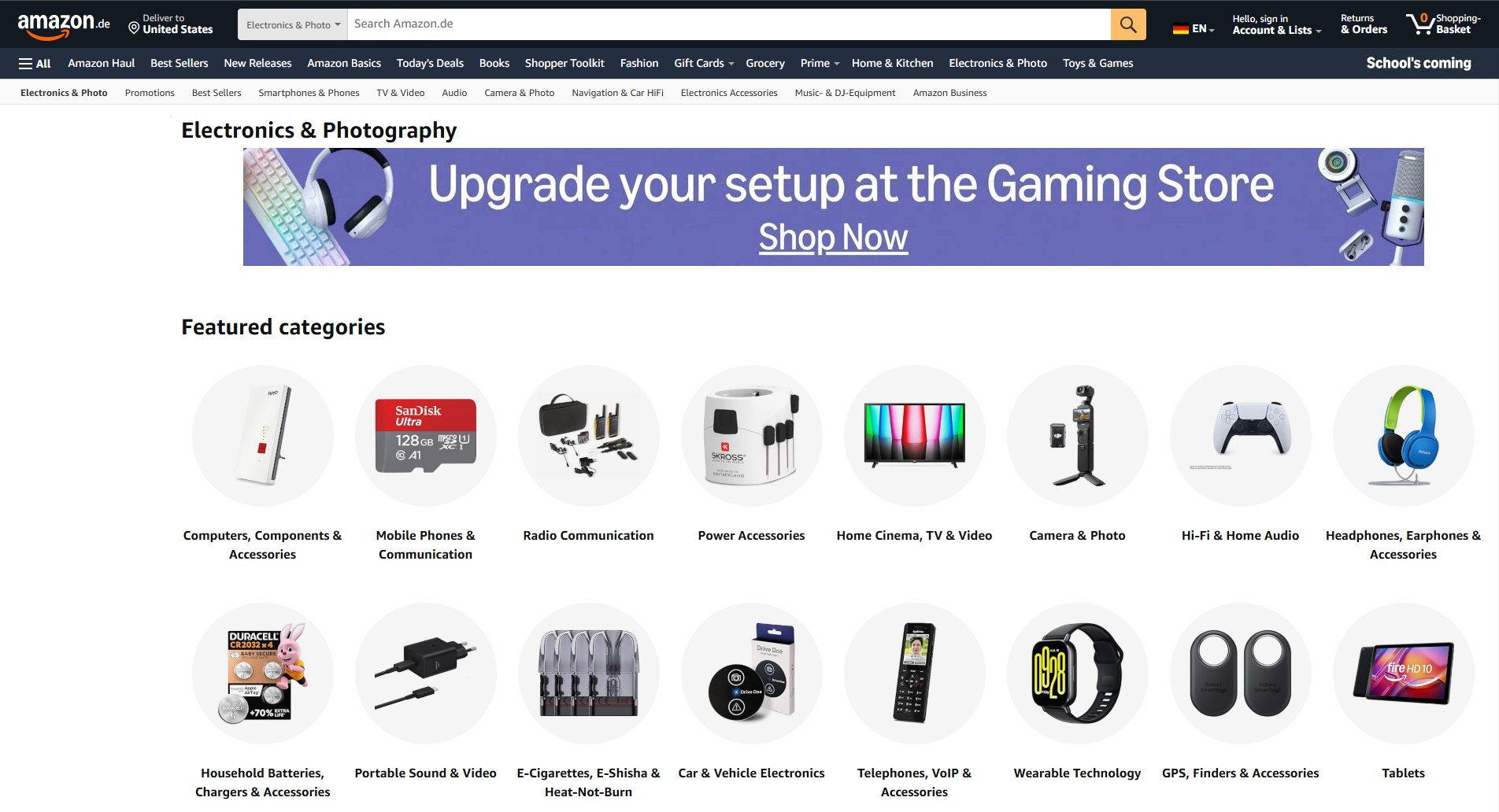Click the Deliver to location pin
The image size is (1499, 812).
(134, 28)
